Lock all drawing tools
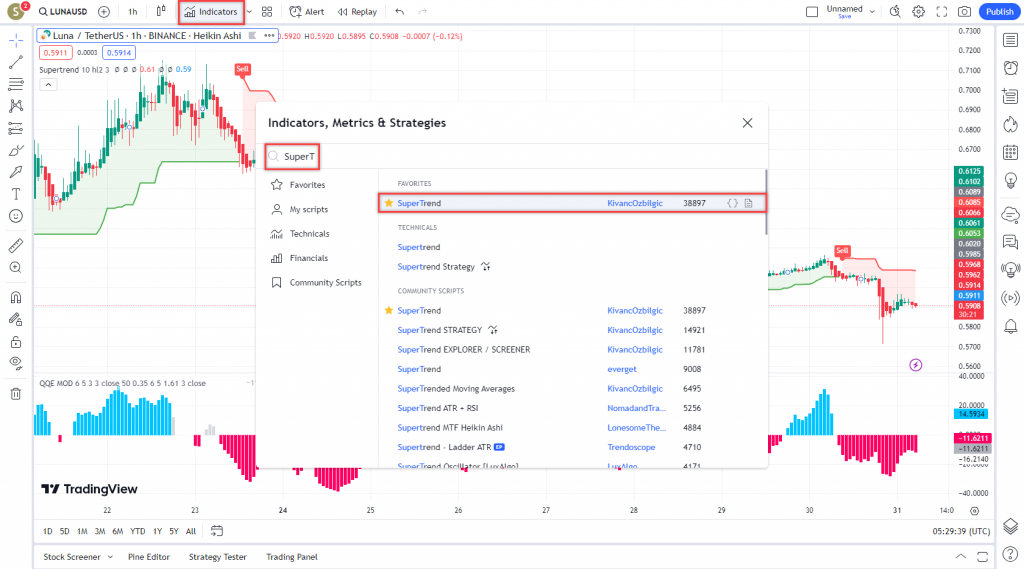The width and height of the screenshot is (1024, 569). click(x=16, y=342)
